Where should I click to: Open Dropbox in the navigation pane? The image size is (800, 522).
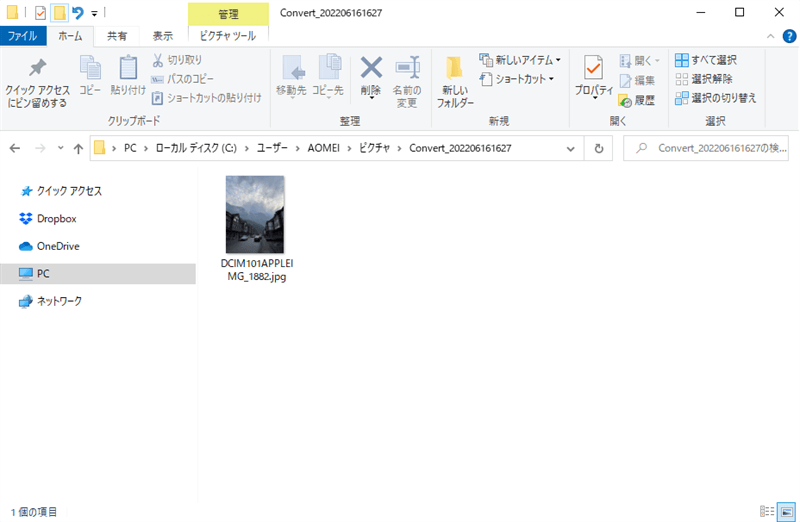pos(56,218)
